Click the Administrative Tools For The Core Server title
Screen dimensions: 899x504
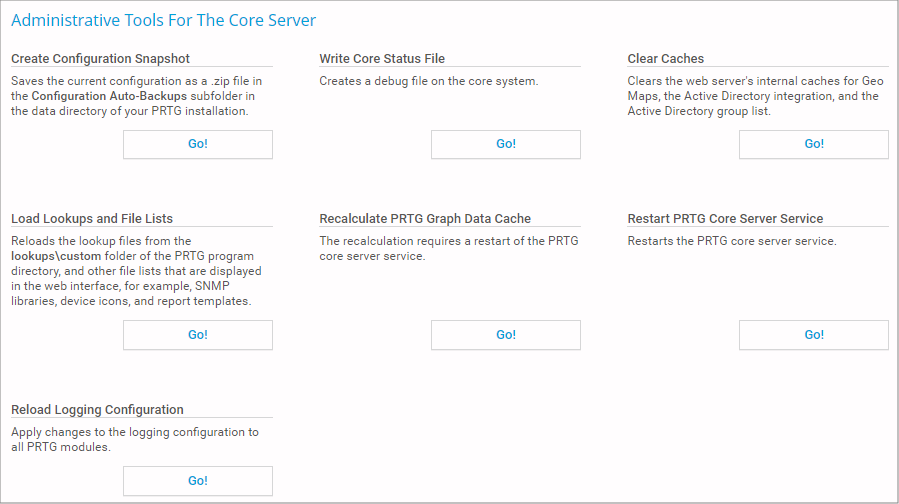[x=164, y=20]
